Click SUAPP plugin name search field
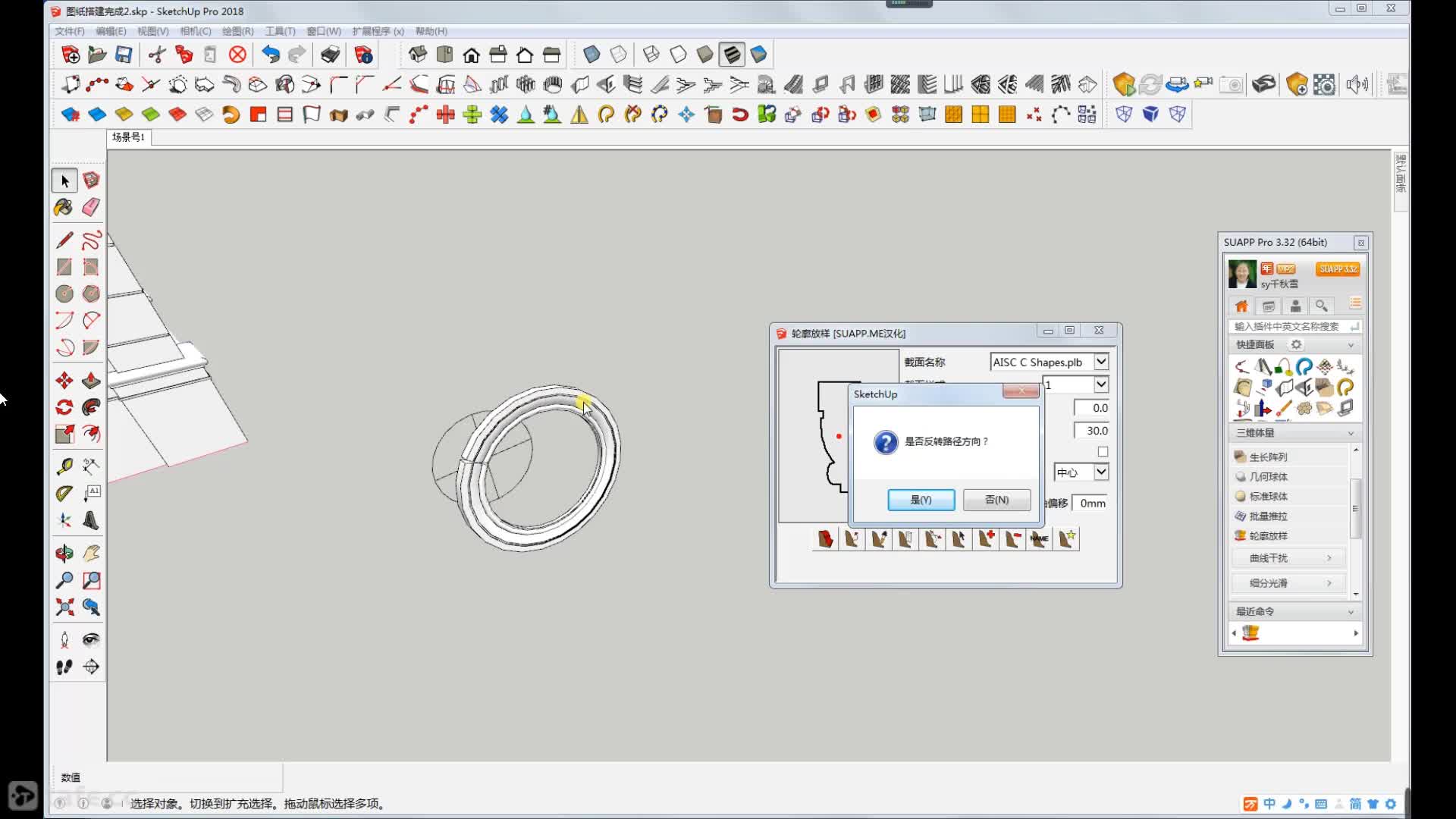 click(x=1294, y=327)
